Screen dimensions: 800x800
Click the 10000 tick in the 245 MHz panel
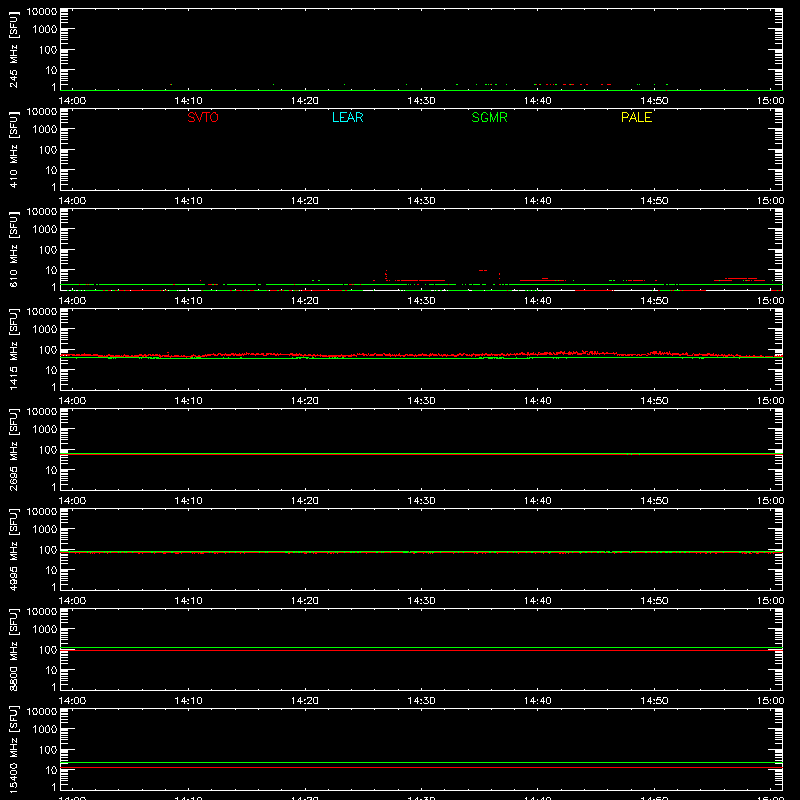[x=42, y=12]
